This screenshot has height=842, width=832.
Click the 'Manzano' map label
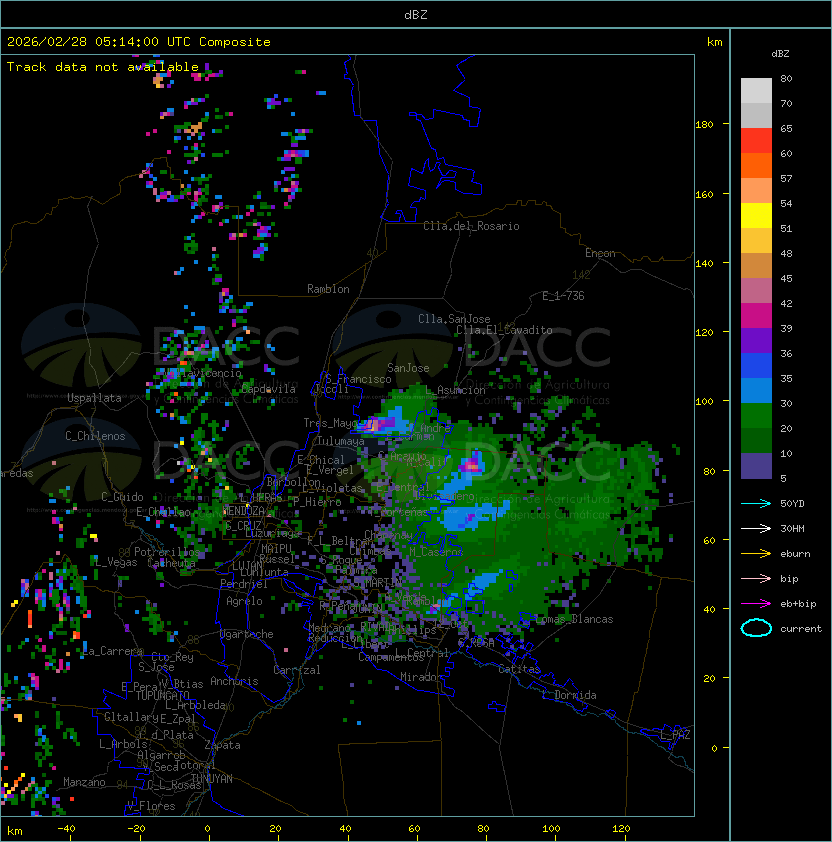point(84,782)
